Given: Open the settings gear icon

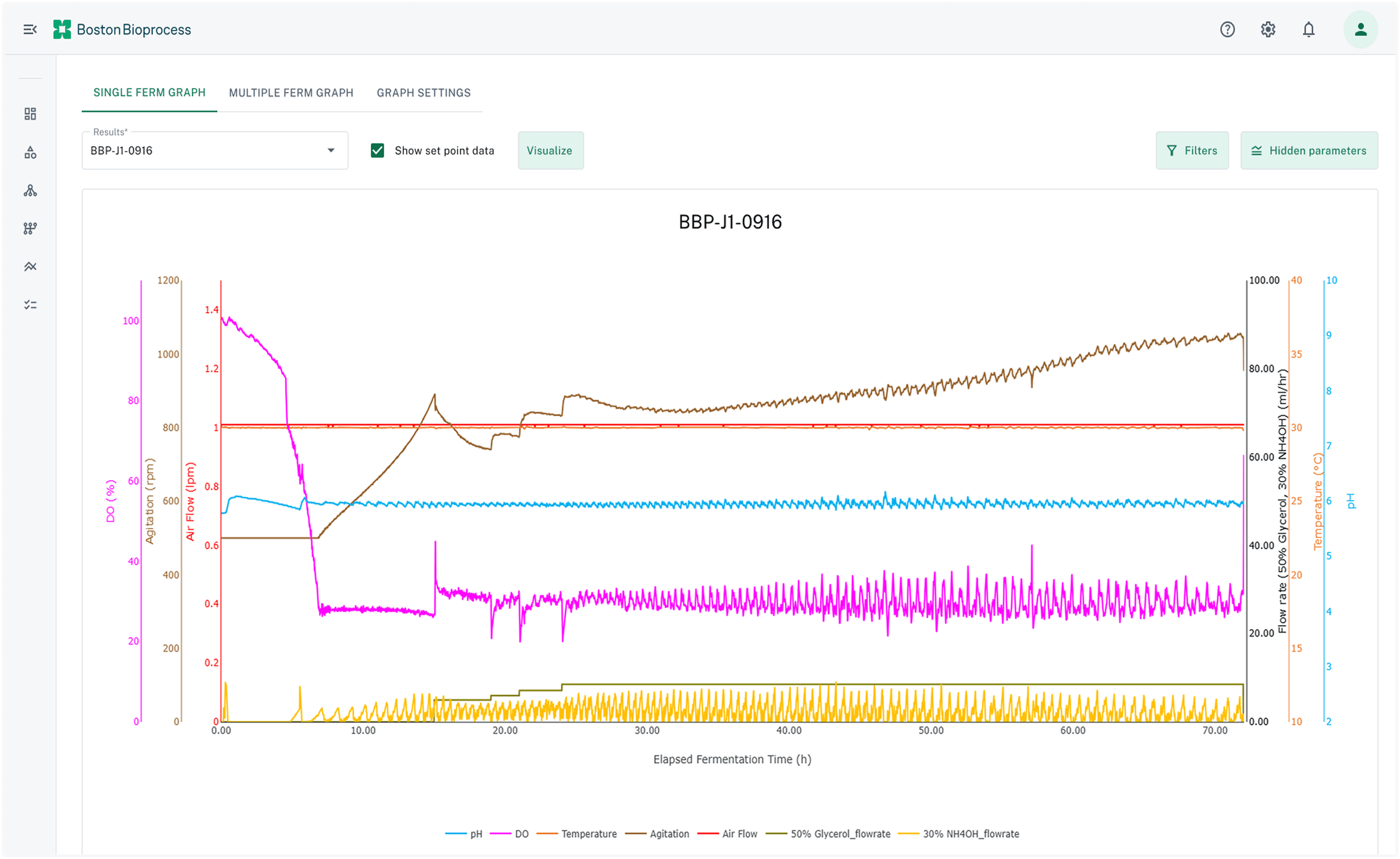Looking at the screenshot, I should click(x=1268, y=29).
